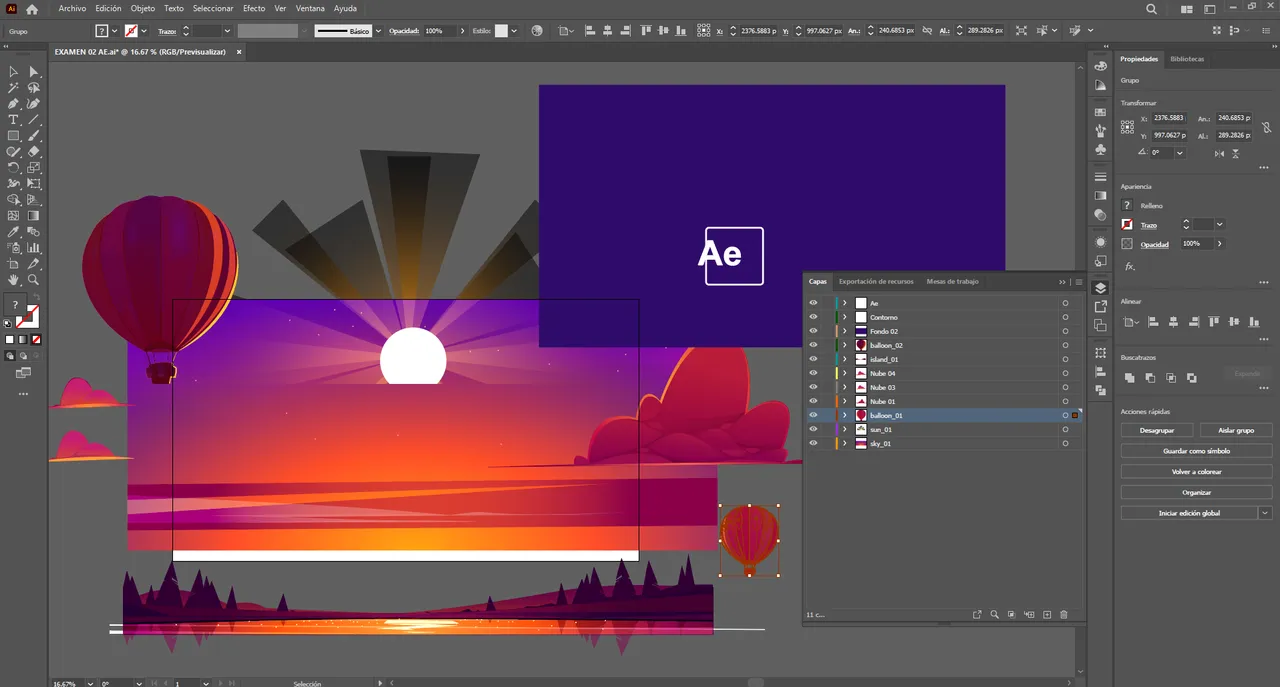This screenshot has height=687, width=1280.
Task: Hide the Fondo 02 layer
Action: tap(813, 331)
